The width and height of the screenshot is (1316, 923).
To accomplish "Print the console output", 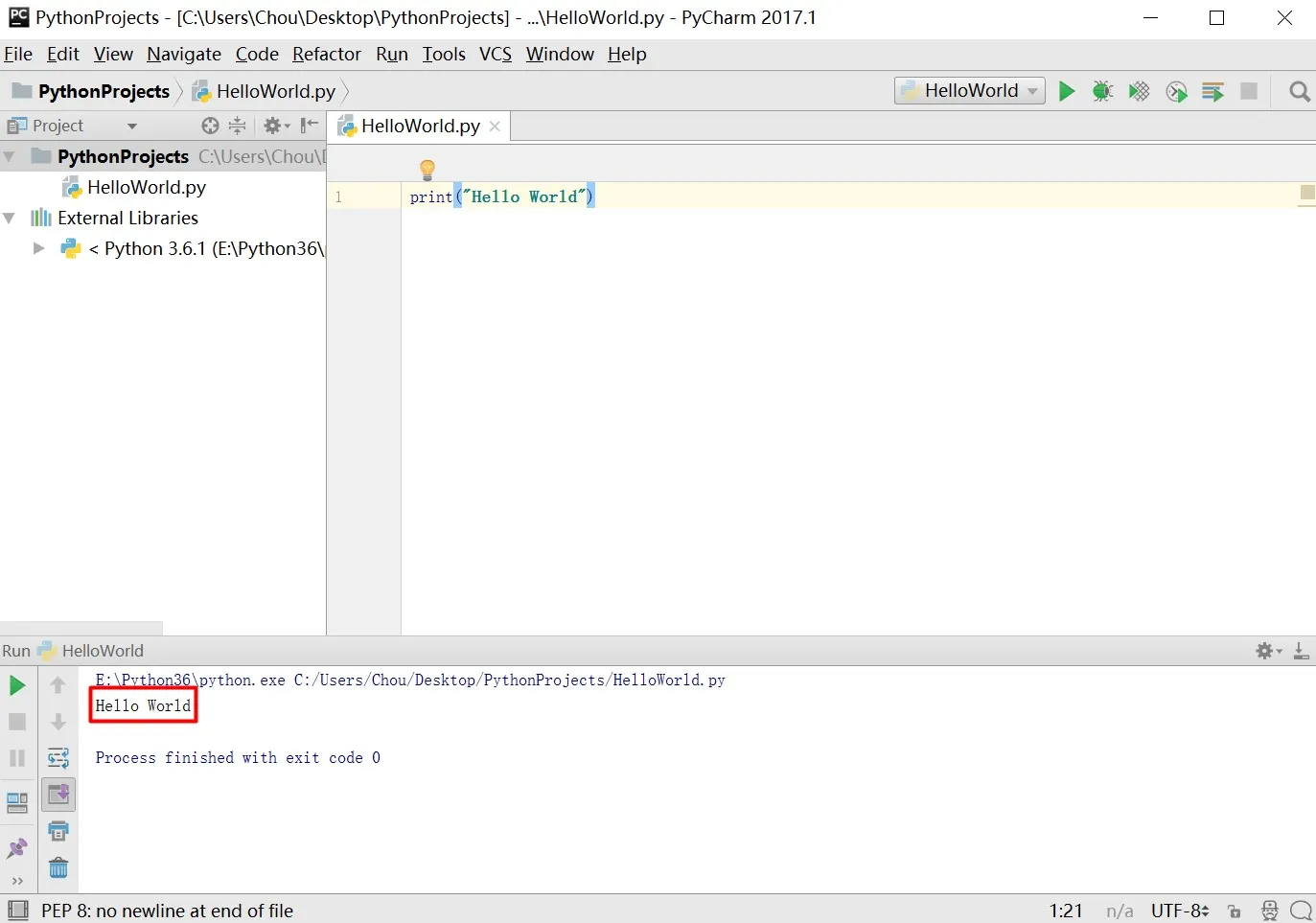I will click(x=58, y=831).
